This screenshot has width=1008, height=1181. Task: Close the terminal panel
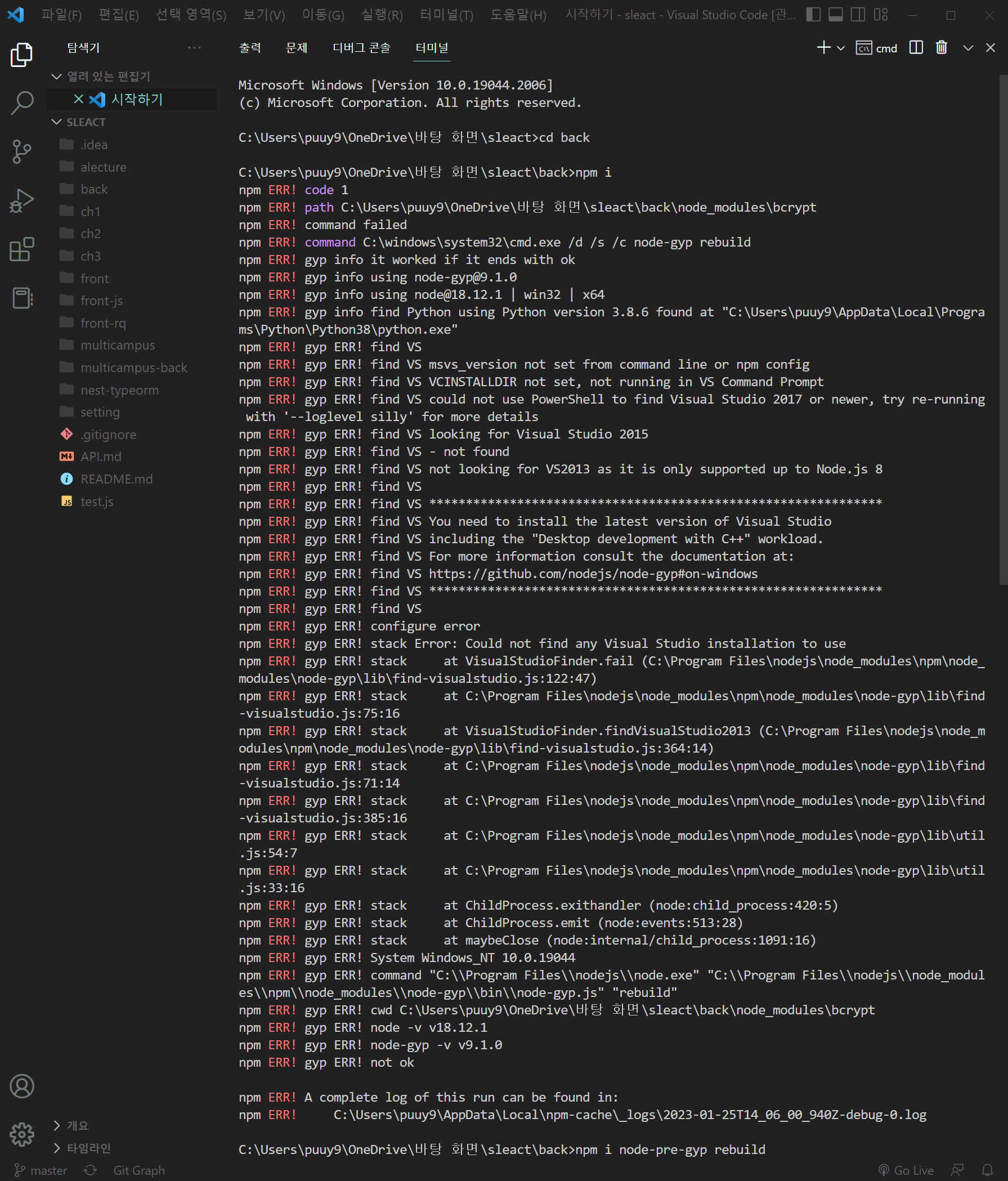point(991,48)
